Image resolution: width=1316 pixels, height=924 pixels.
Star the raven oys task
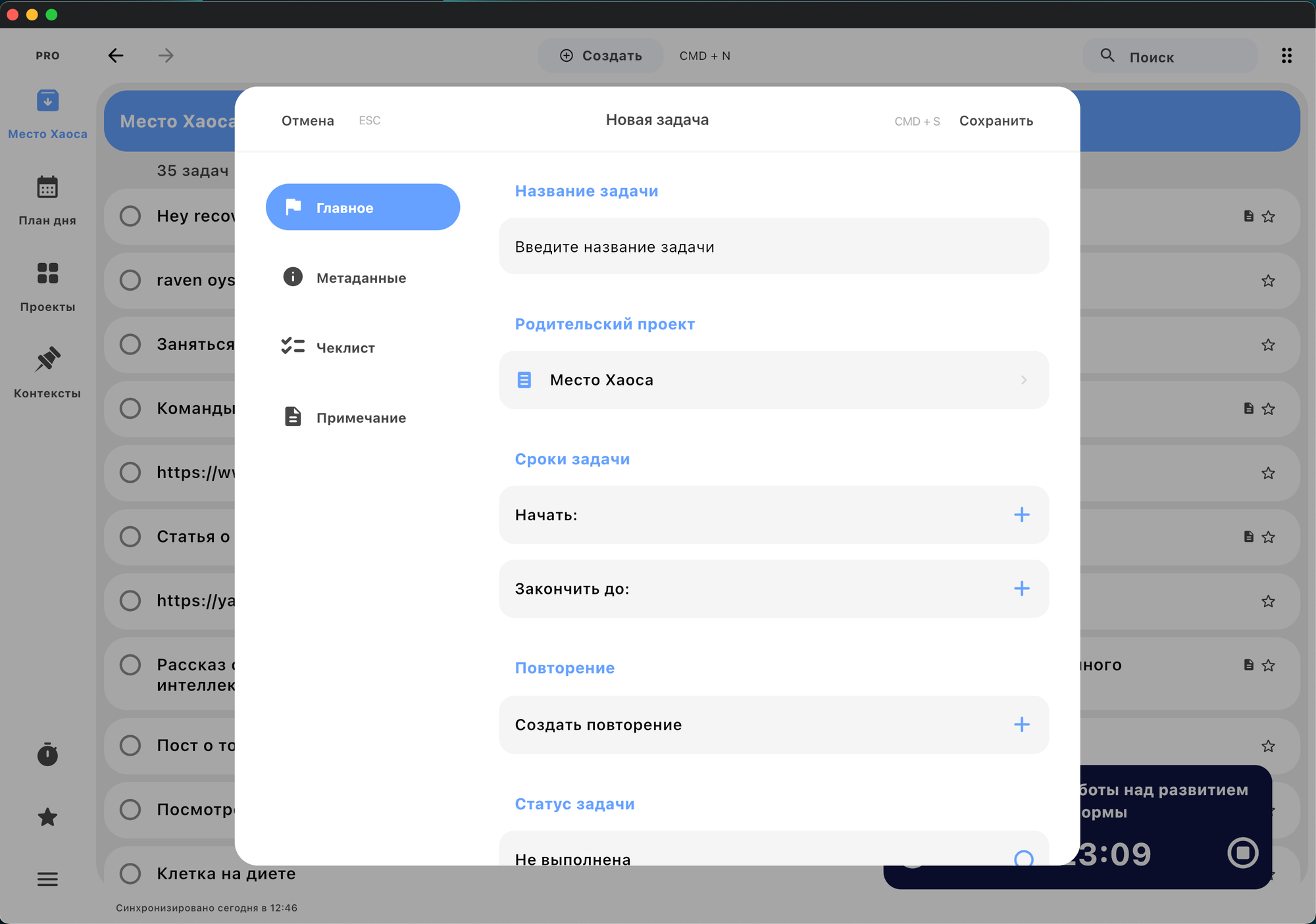coord(1268,281)
